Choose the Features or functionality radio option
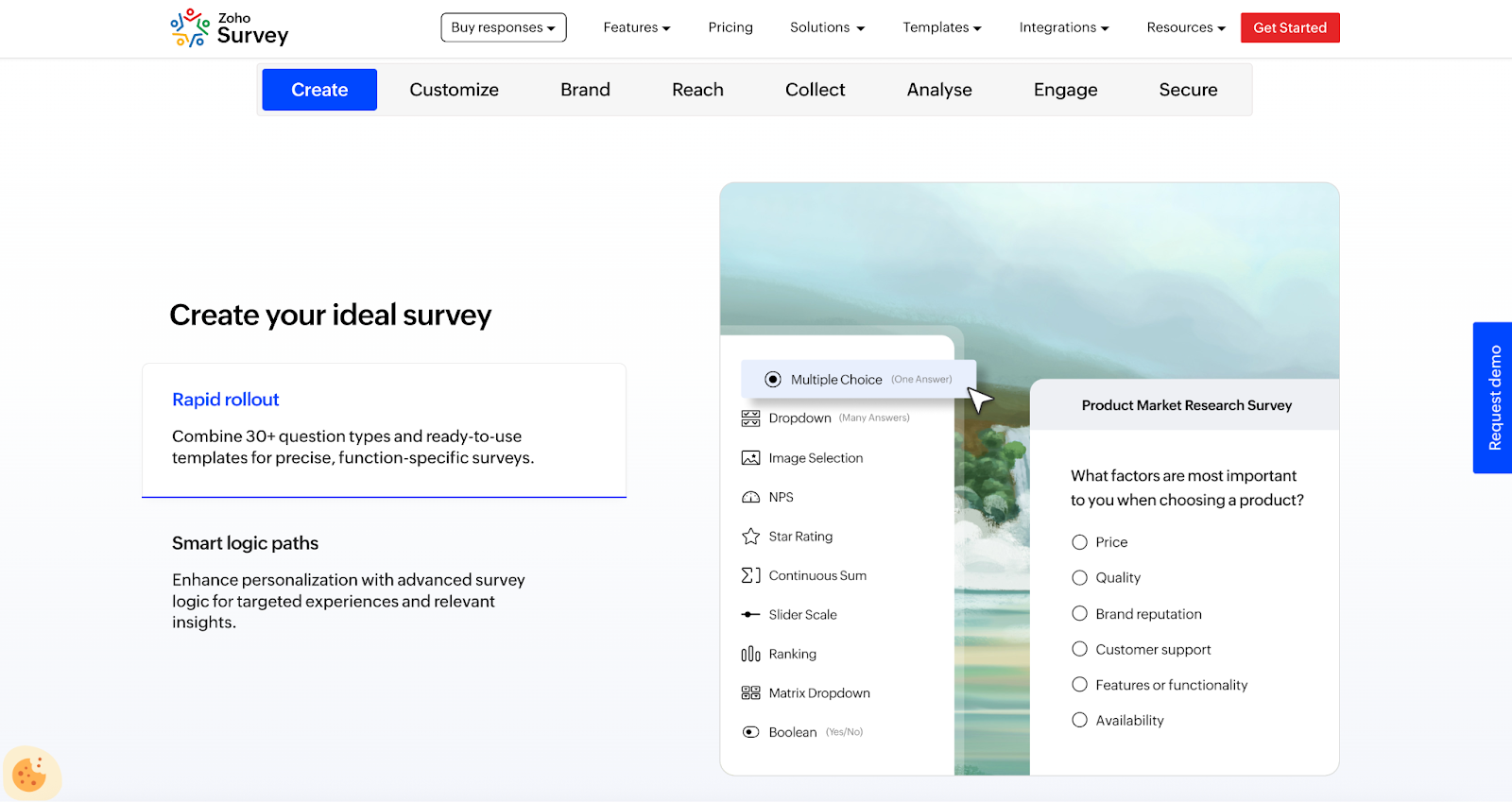This screenshot has width=1512, height=802. [x=1079, y=684]
